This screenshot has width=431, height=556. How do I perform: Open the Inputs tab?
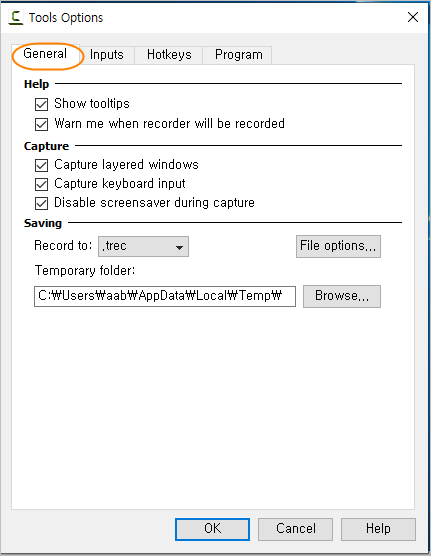coord(107,55)
